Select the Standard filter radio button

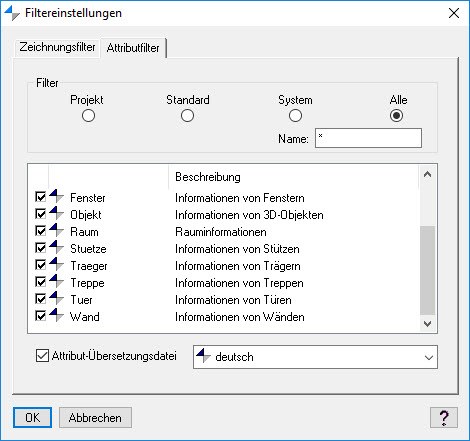[187, 116]
